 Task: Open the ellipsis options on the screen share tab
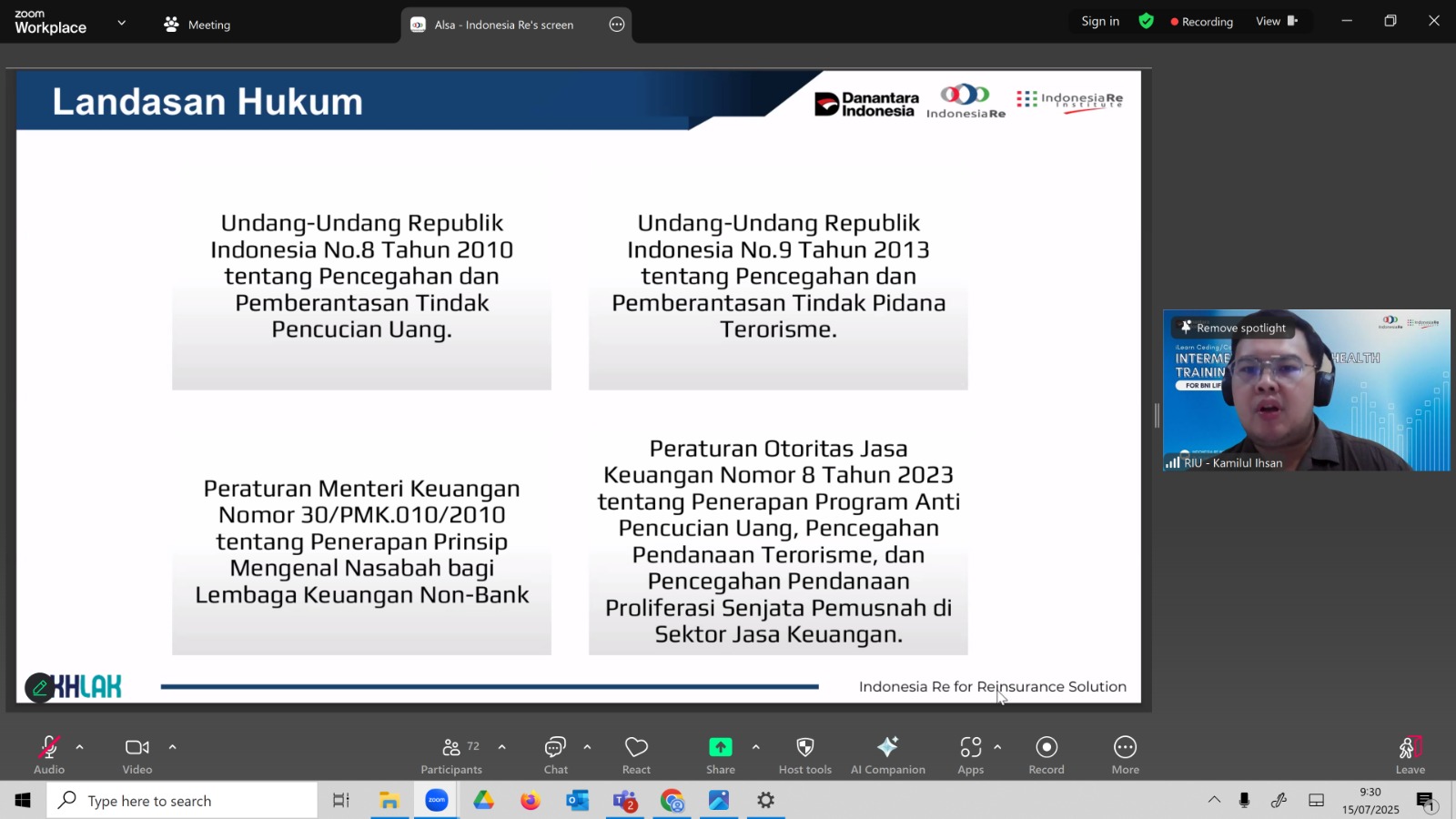617,25
